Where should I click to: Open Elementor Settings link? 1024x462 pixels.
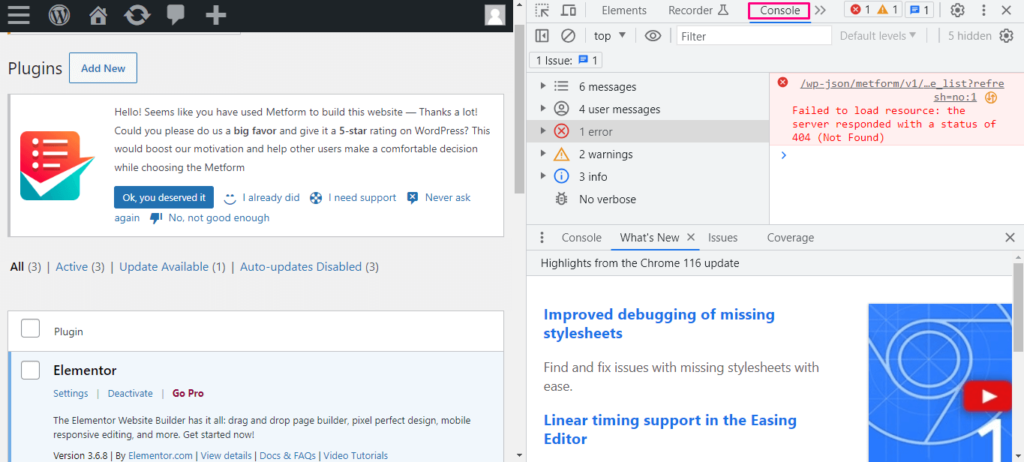click(x=71, y=393)
